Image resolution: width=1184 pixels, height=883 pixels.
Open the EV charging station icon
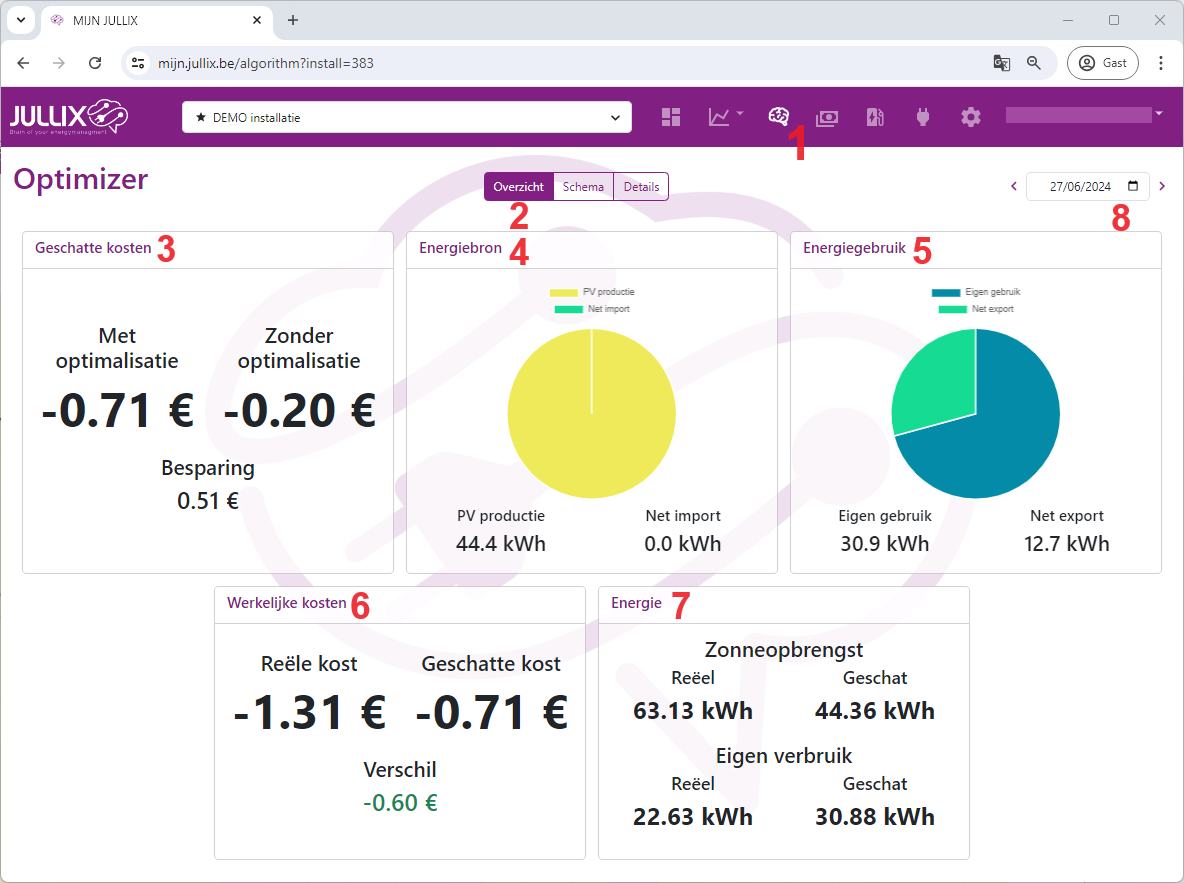coord(875,117)
